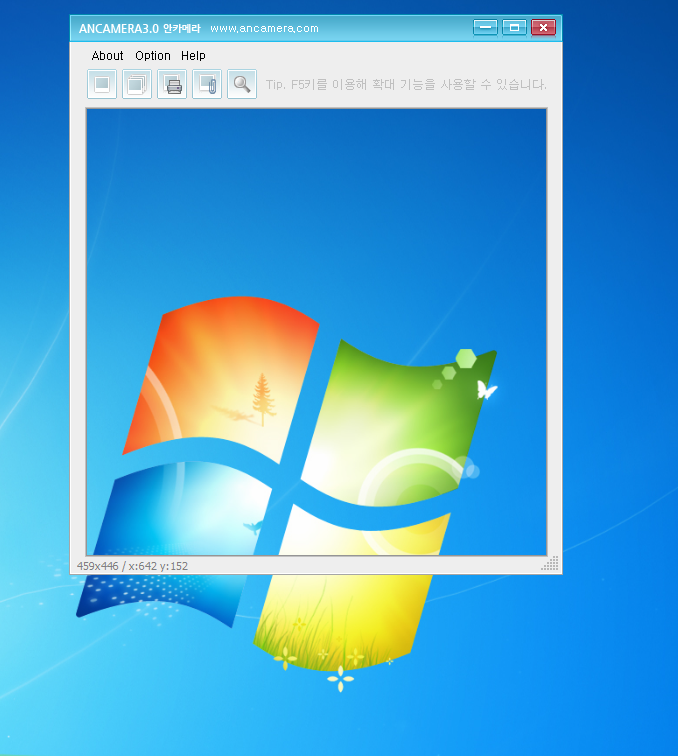Activate the magnifier zoom tool
Image resolution: width=678 pixels, height=756 pixels.
pyautogui.click(x=242, y=84)
